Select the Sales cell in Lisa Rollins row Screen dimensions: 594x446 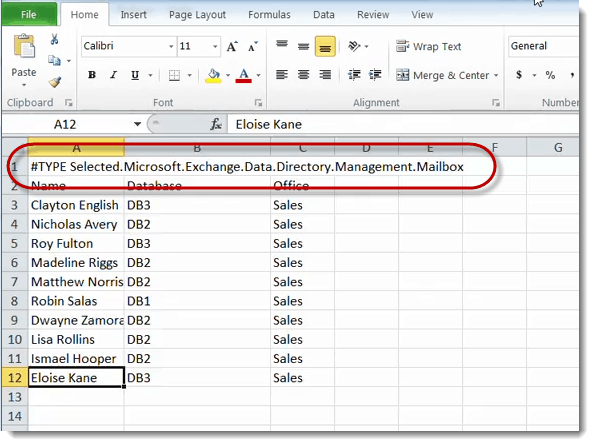click(303, 339)
